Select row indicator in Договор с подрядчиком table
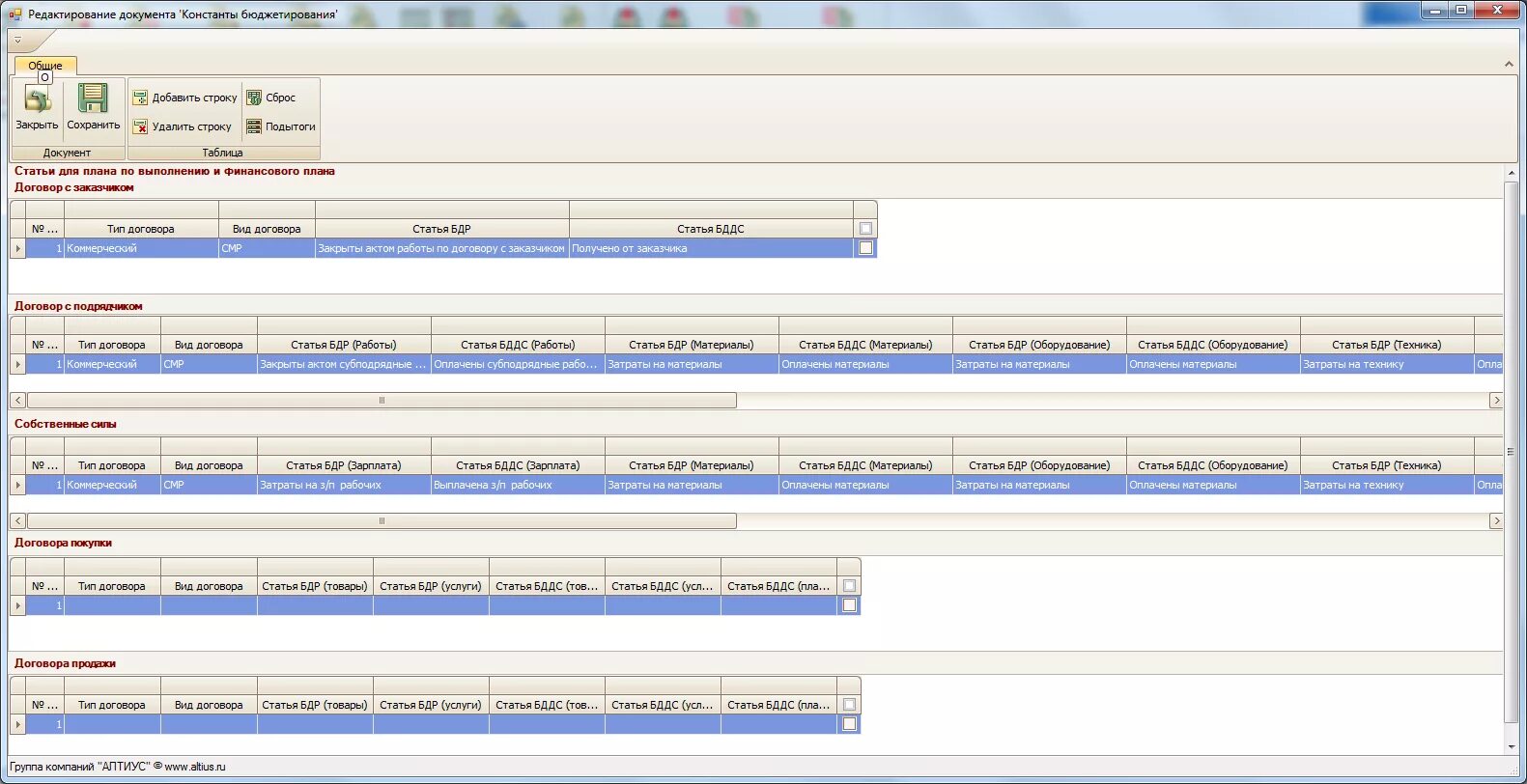Screen dimensions: 1527x784 [x=17, y=364]
